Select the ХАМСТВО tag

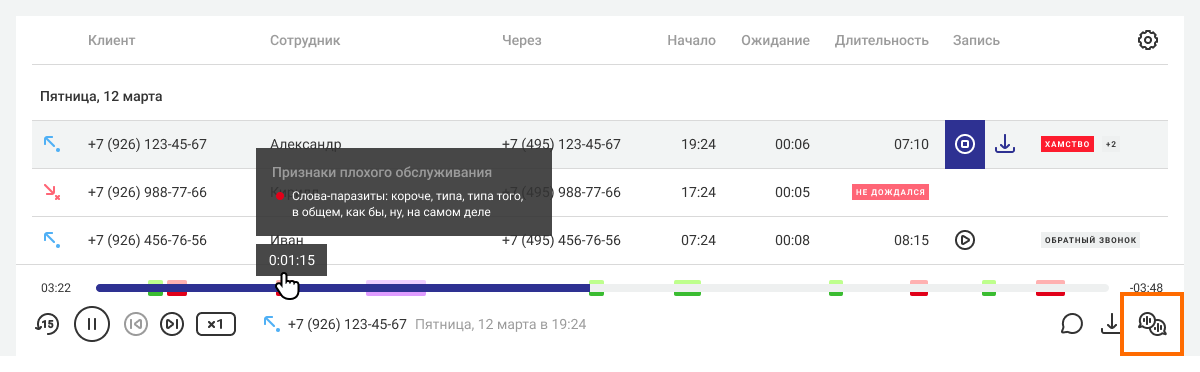[x=1067, y=144]
